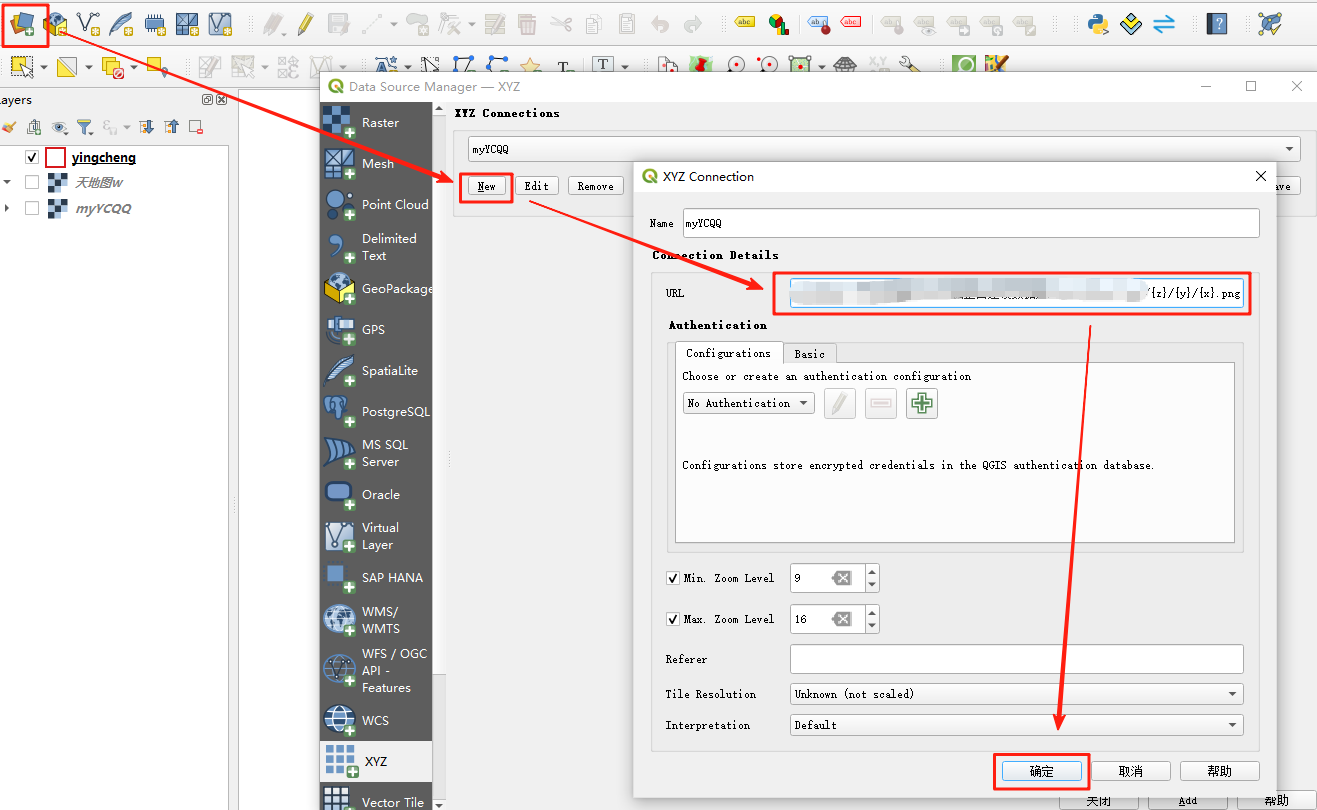The height and width of the screenshot is (810, 1317).
Task: Expand the myYCQQ layer tree node
Action: click(x=8, y=208)
